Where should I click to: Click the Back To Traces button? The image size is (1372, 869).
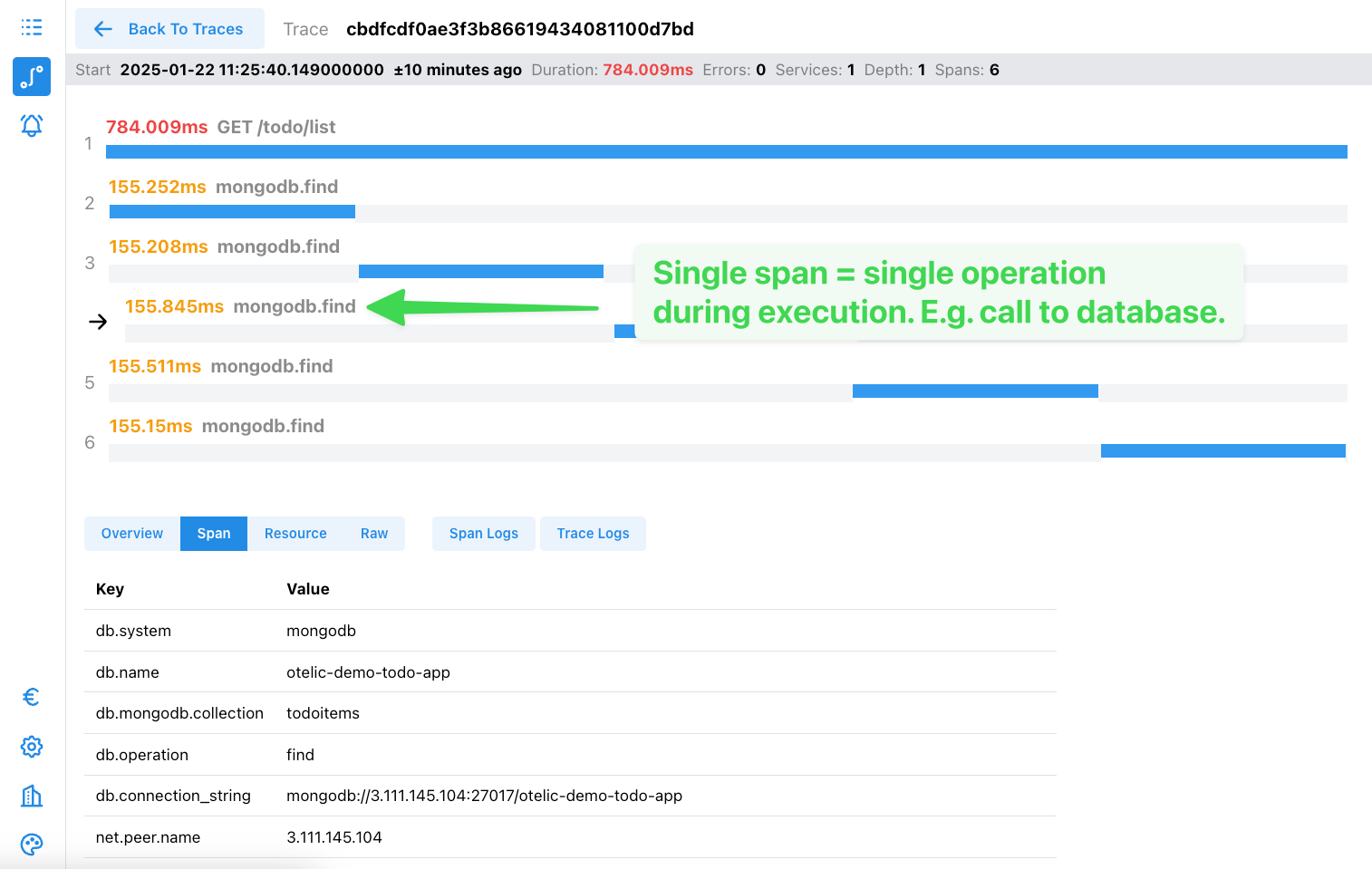coord(169,29)
